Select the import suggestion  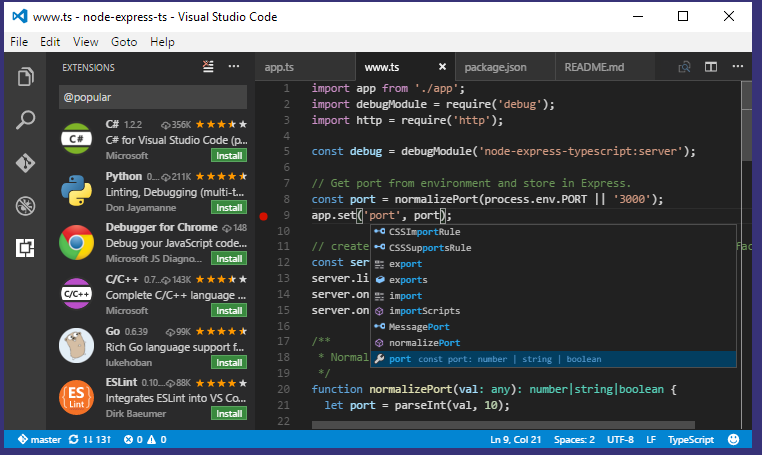point(554,296)
